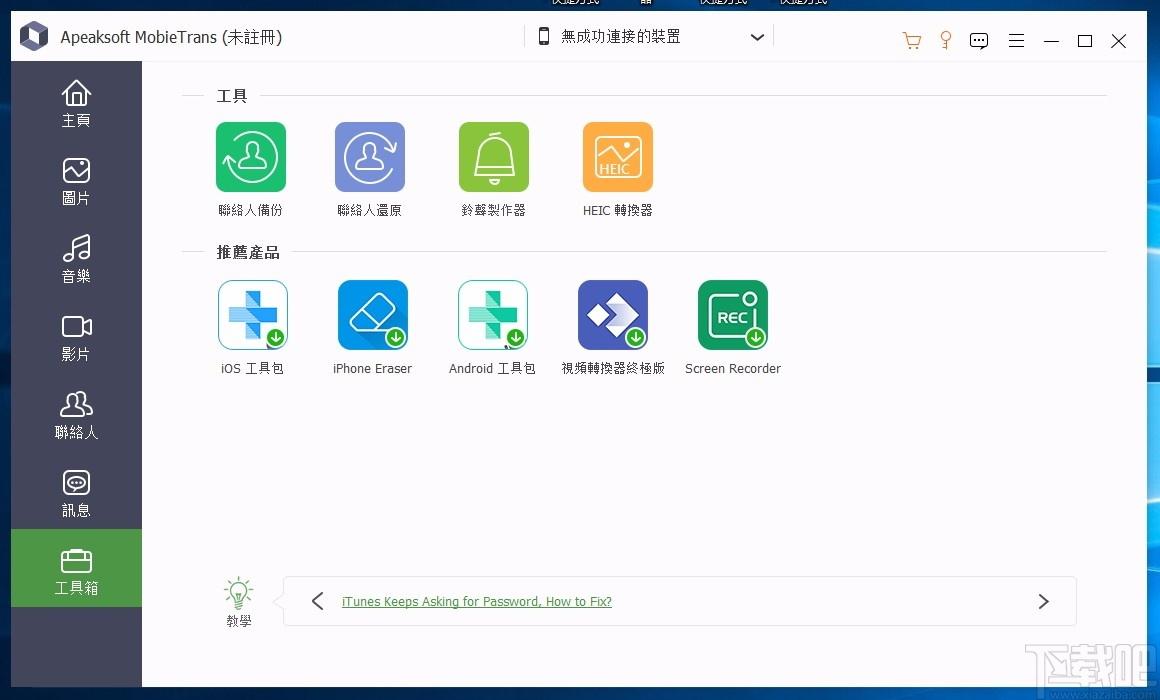The image size is (1160, 700).
Task: Download the iPhone Eraser product
Action: (x=373, y=314)
